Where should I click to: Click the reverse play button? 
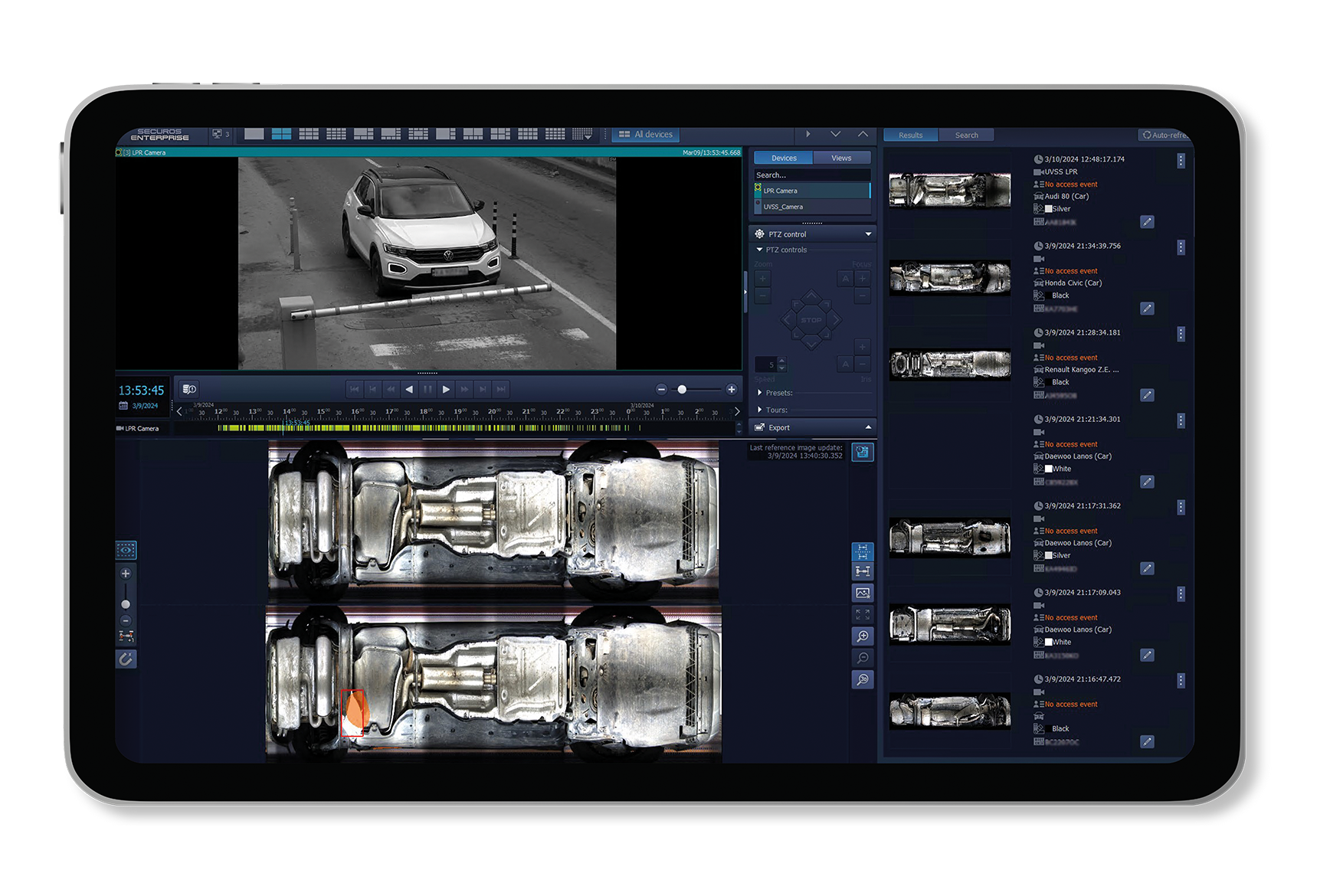click(x=409, y=389)
